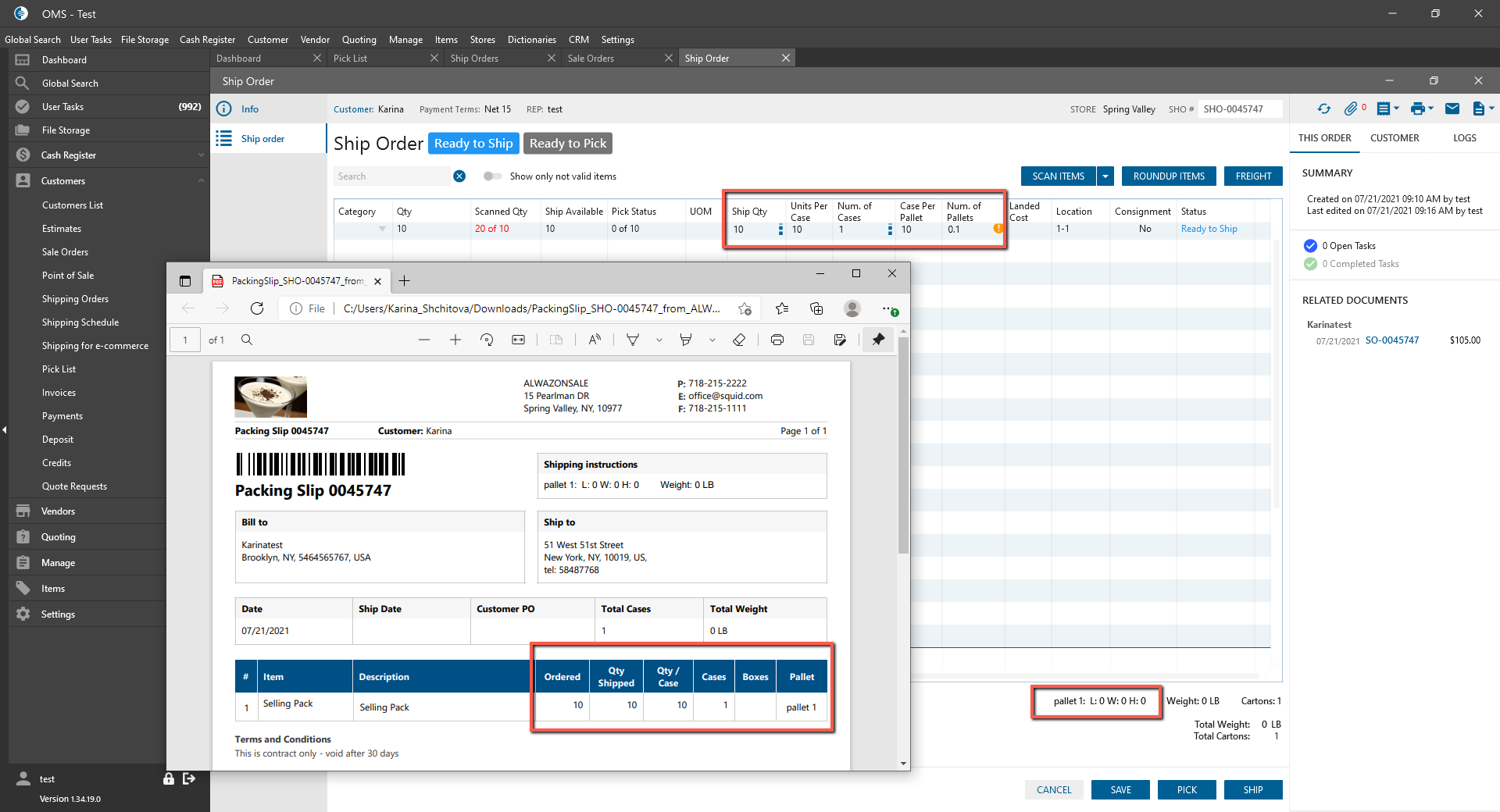Switch to the Sale Orders tab
This screenshot has width=1500, height=812.
tap(591, 59)
